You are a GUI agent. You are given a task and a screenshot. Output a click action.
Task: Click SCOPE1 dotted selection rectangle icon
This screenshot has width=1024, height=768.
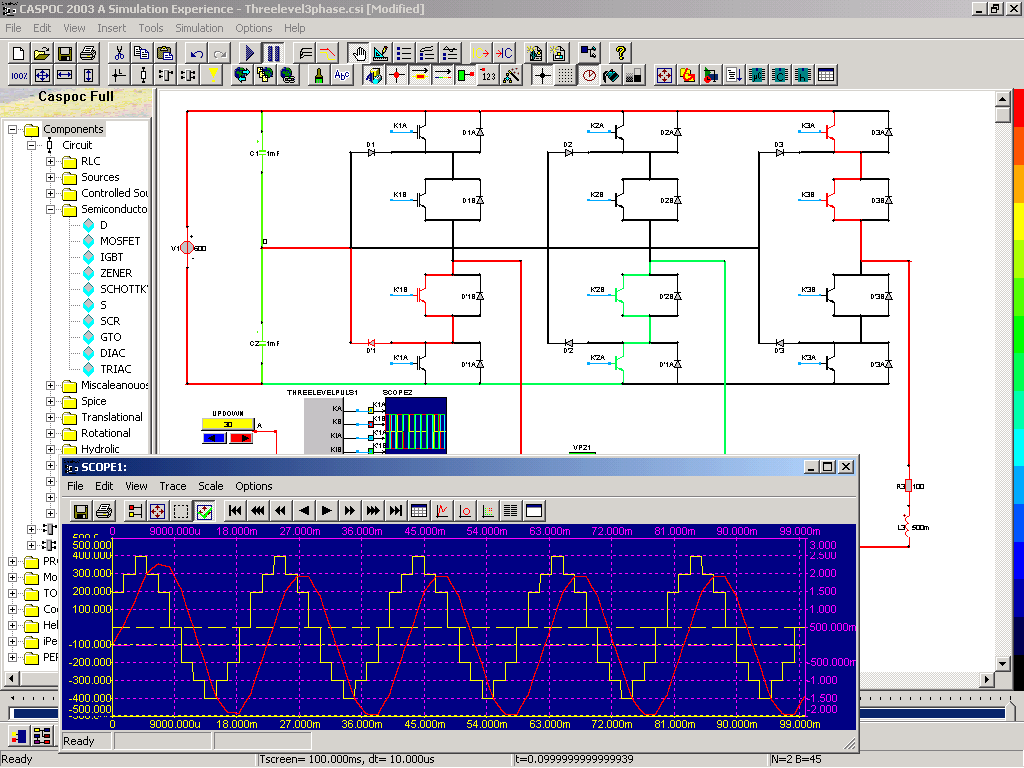[181, 511]
